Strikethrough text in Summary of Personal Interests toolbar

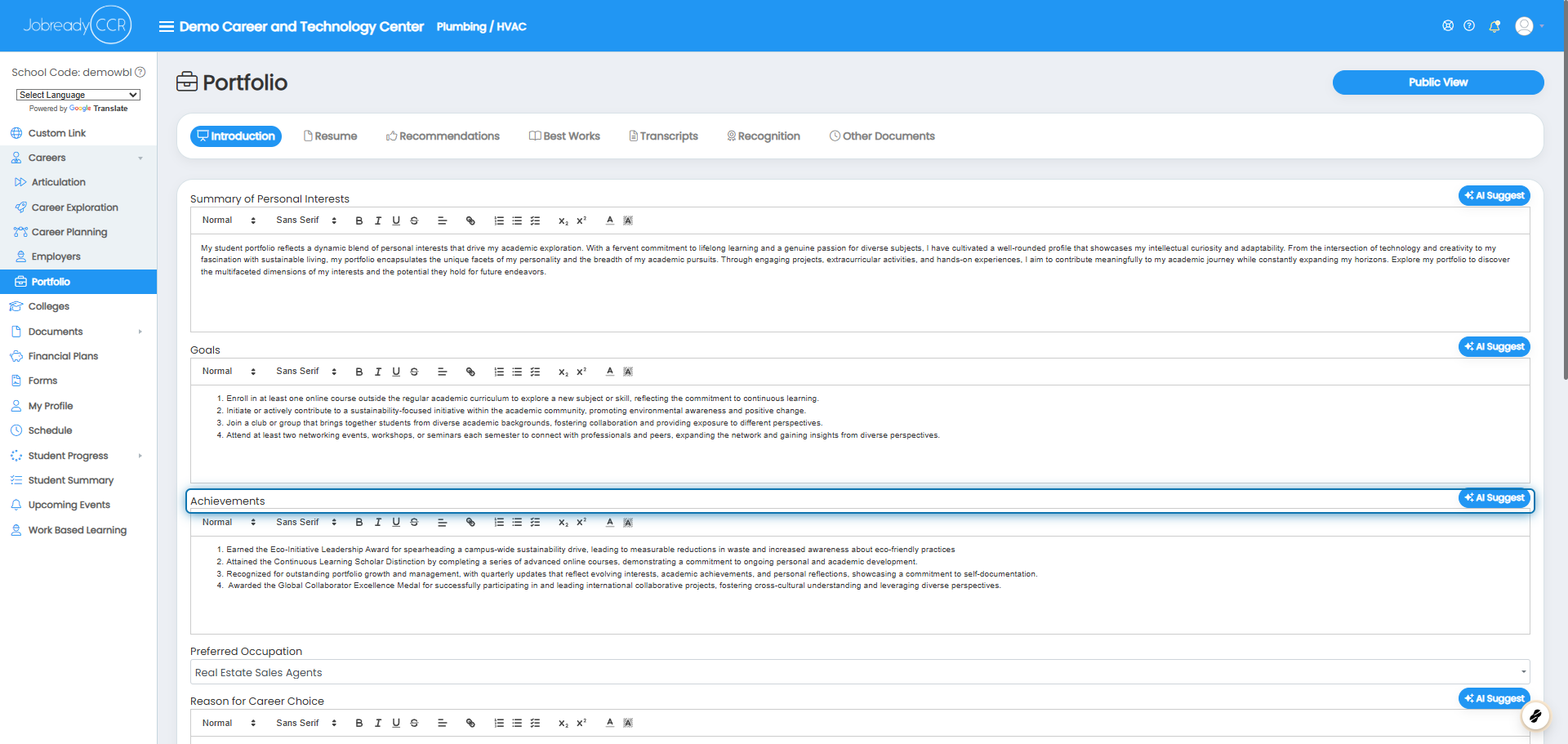(414, 221)
